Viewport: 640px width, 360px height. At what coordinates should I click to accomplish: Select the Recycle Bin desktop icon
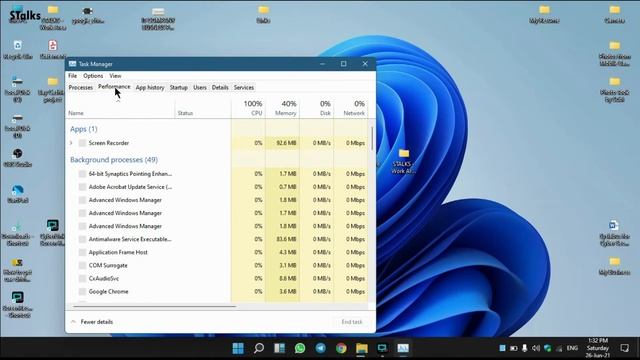[x=18, y=49]
